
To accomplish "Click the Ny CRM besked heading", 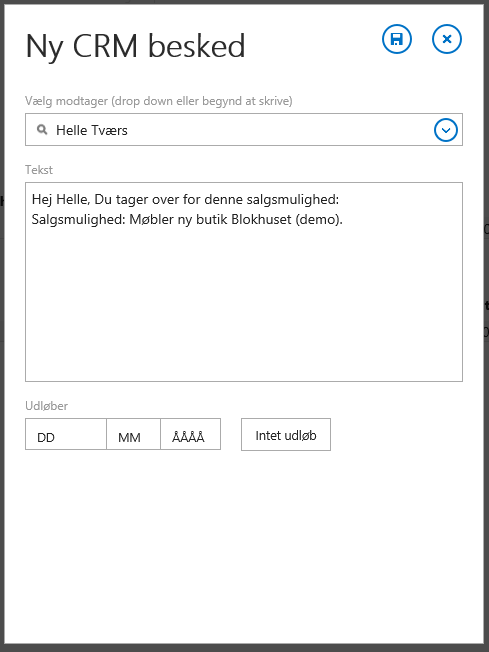I will [136, 46].
